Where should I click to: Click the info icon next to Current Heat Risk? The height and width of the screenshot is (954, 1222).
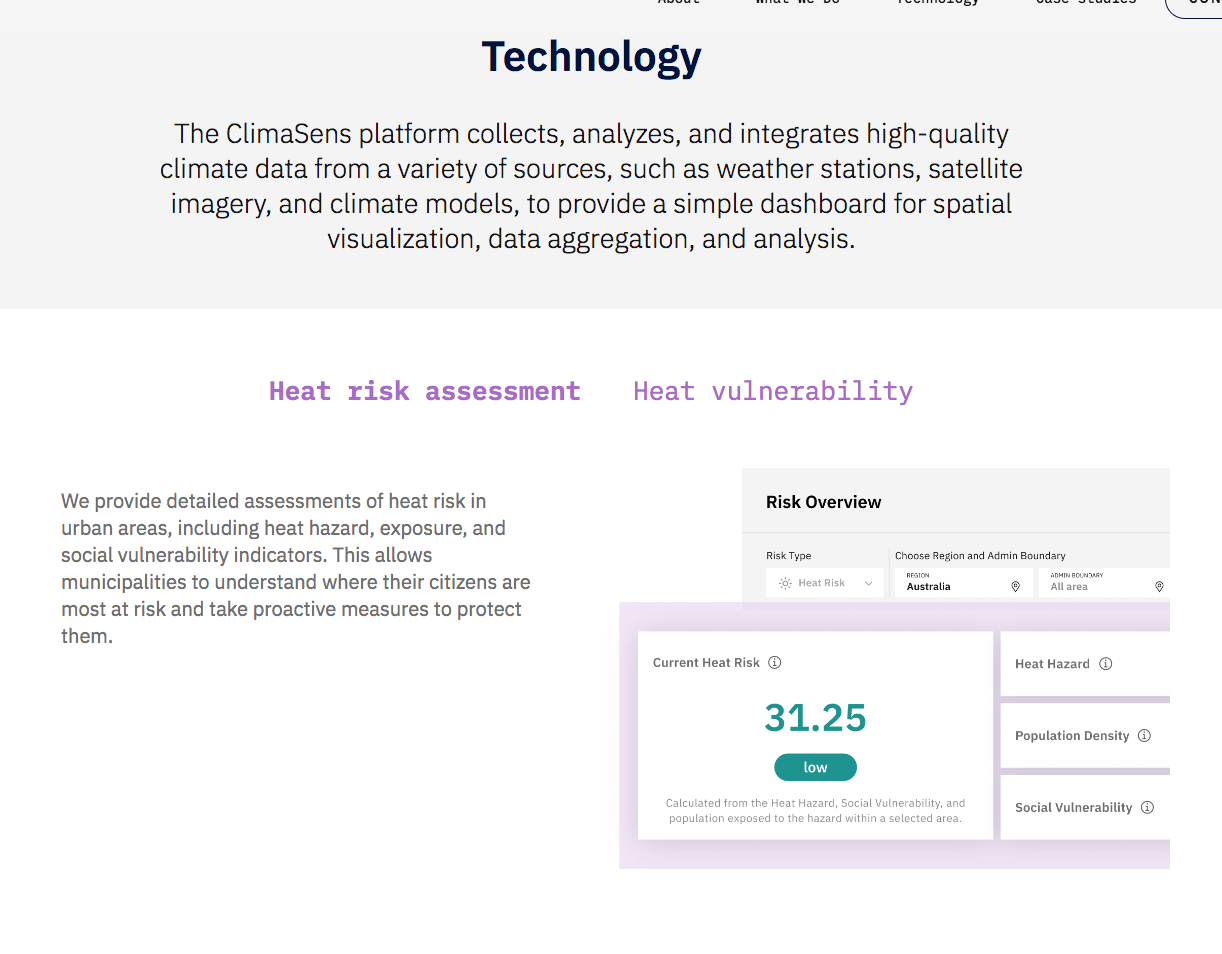[775, 662]
